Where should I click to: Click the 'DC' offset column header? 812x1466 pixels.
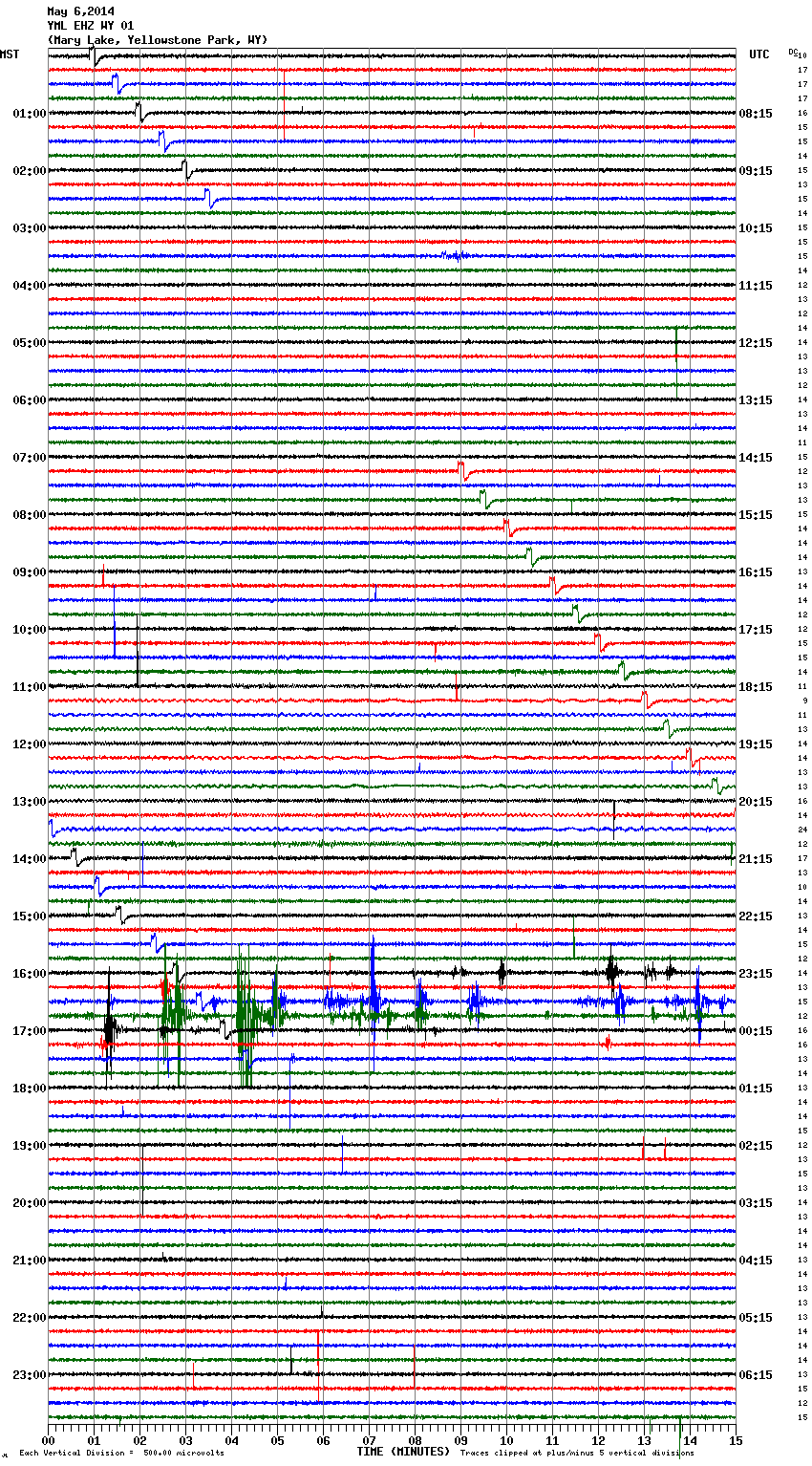point(793,52)
